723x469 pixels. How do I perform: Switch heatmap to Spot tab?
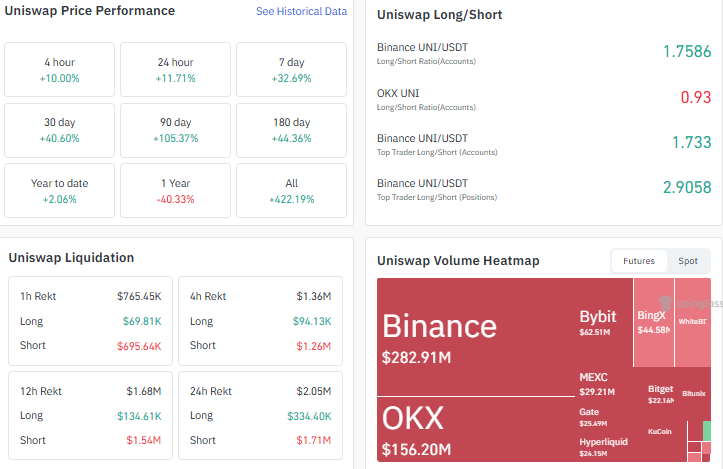(687, 261)
